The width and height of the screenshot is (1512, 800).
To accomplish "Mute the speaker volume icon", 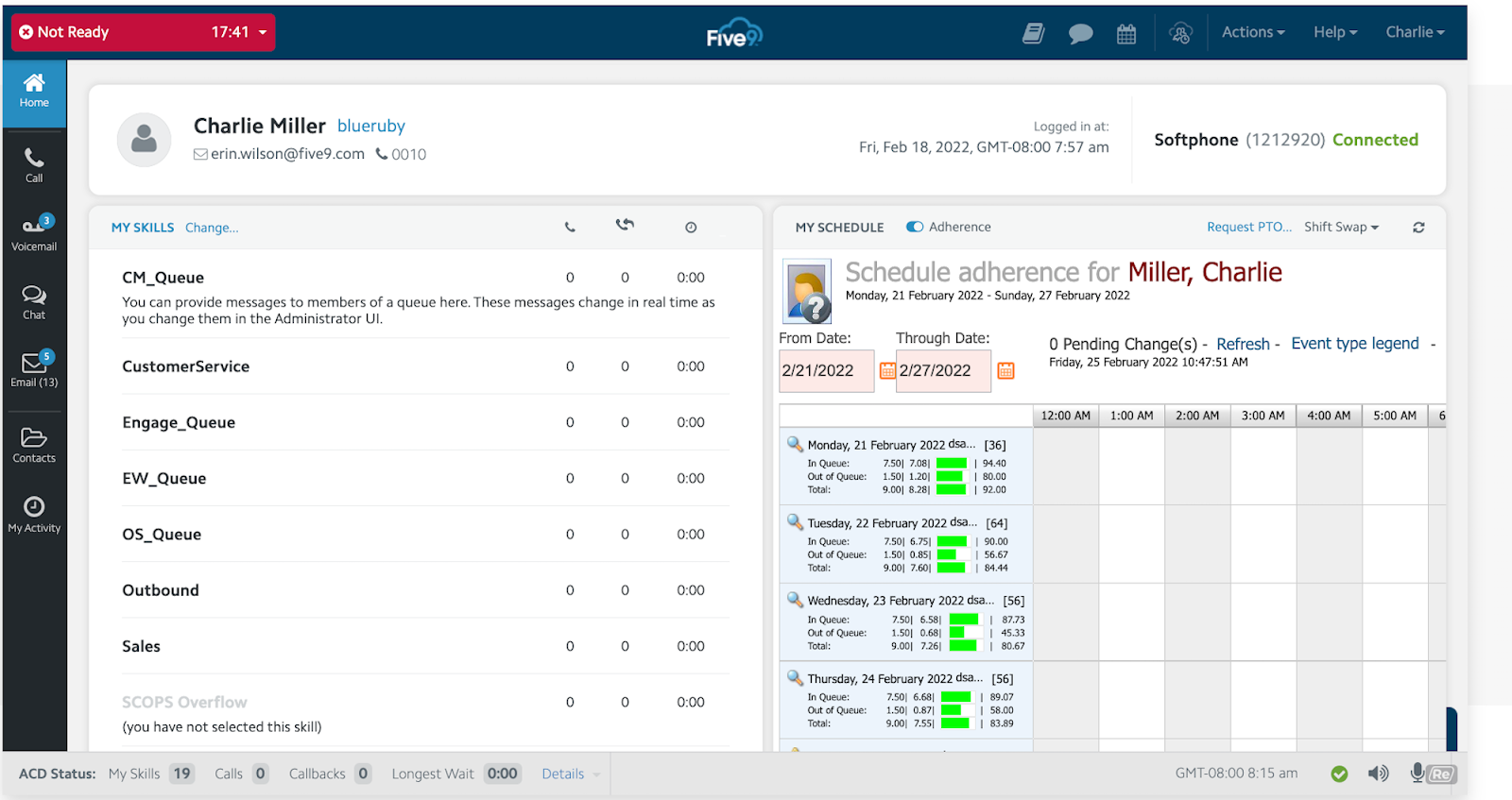I will (1378, 774).
